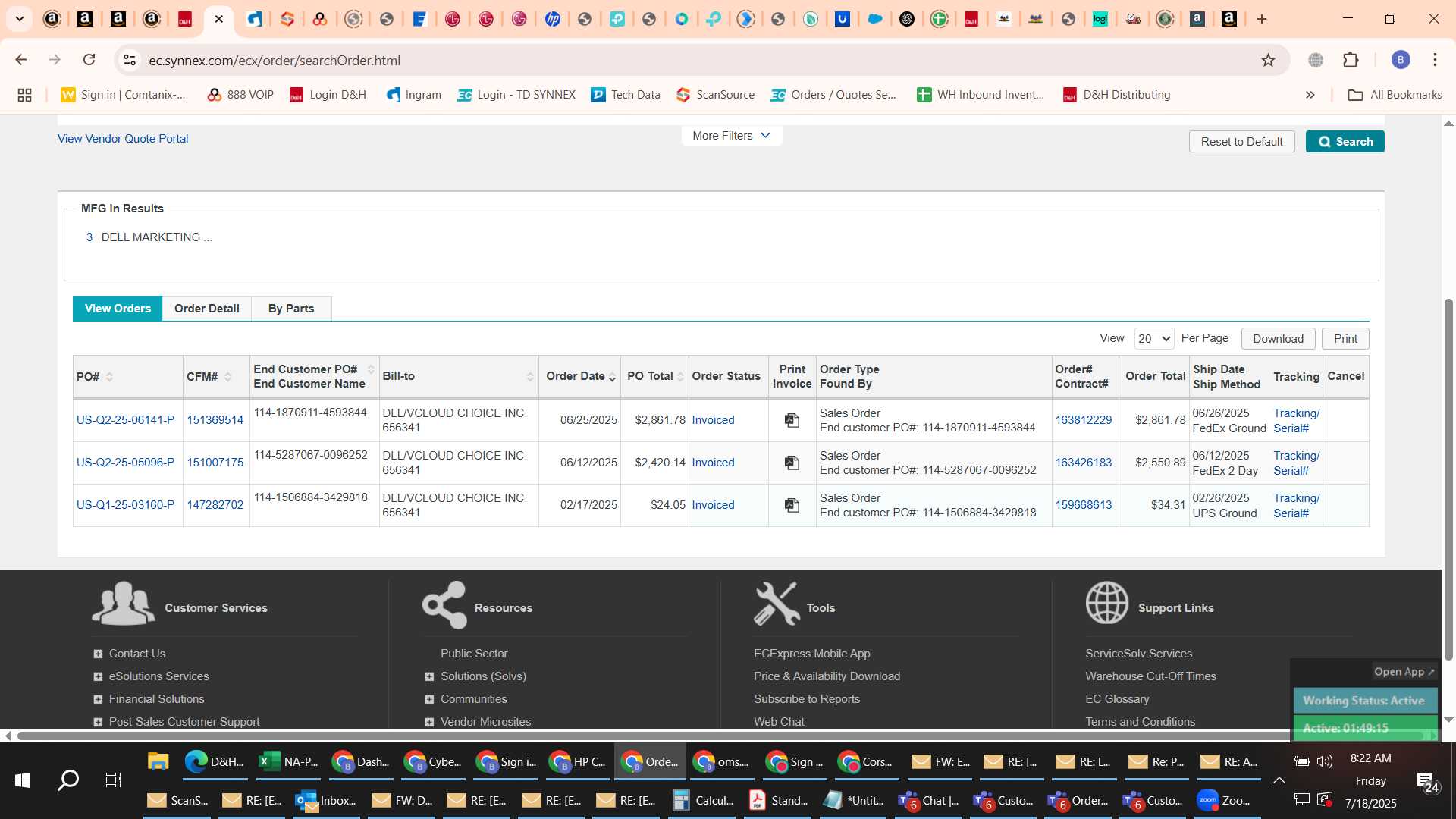1456x819 pixels.
Task: Bookmark this page with star icon
Action: (x=1268, y=60)
